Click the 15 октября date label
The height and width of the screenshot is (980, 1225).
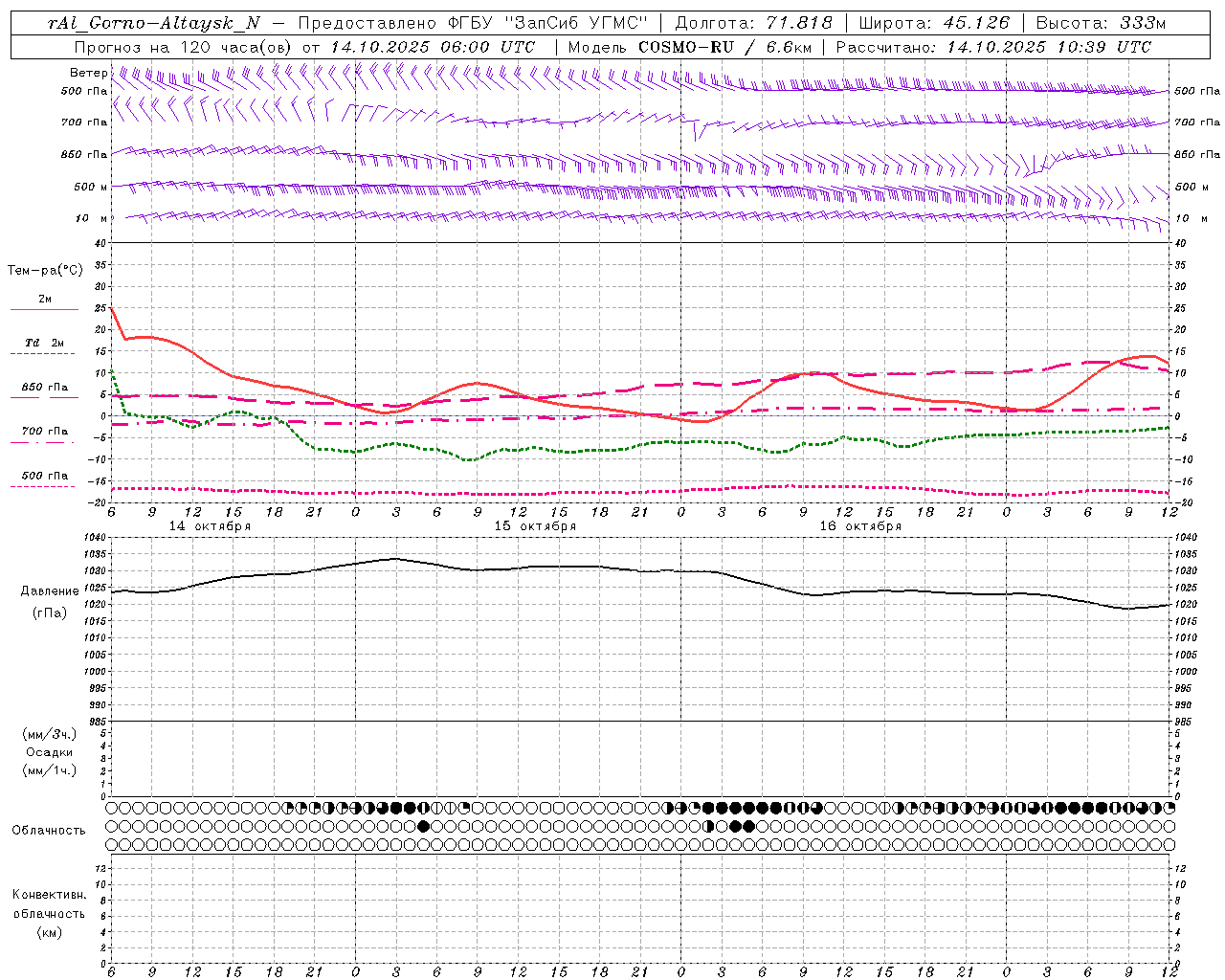tap(535, 526)
